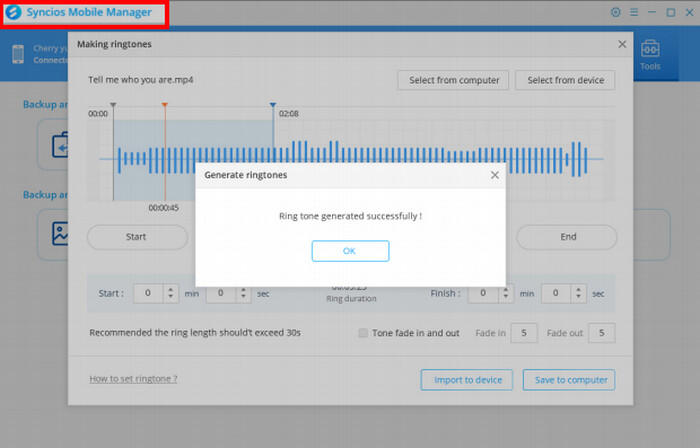The width and height of the screenshot is (700, 448).
Task: Close the Generate ringtones popup
Action: tap(494, 174)
